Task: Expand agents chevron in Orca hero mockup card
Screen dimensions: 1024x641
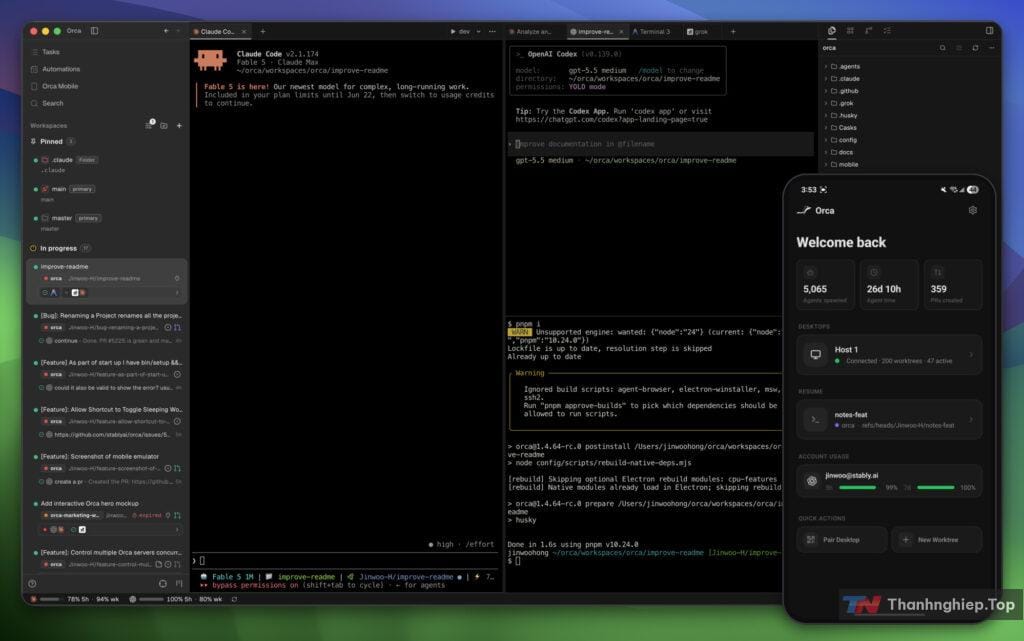Action: tap(177, 529)
